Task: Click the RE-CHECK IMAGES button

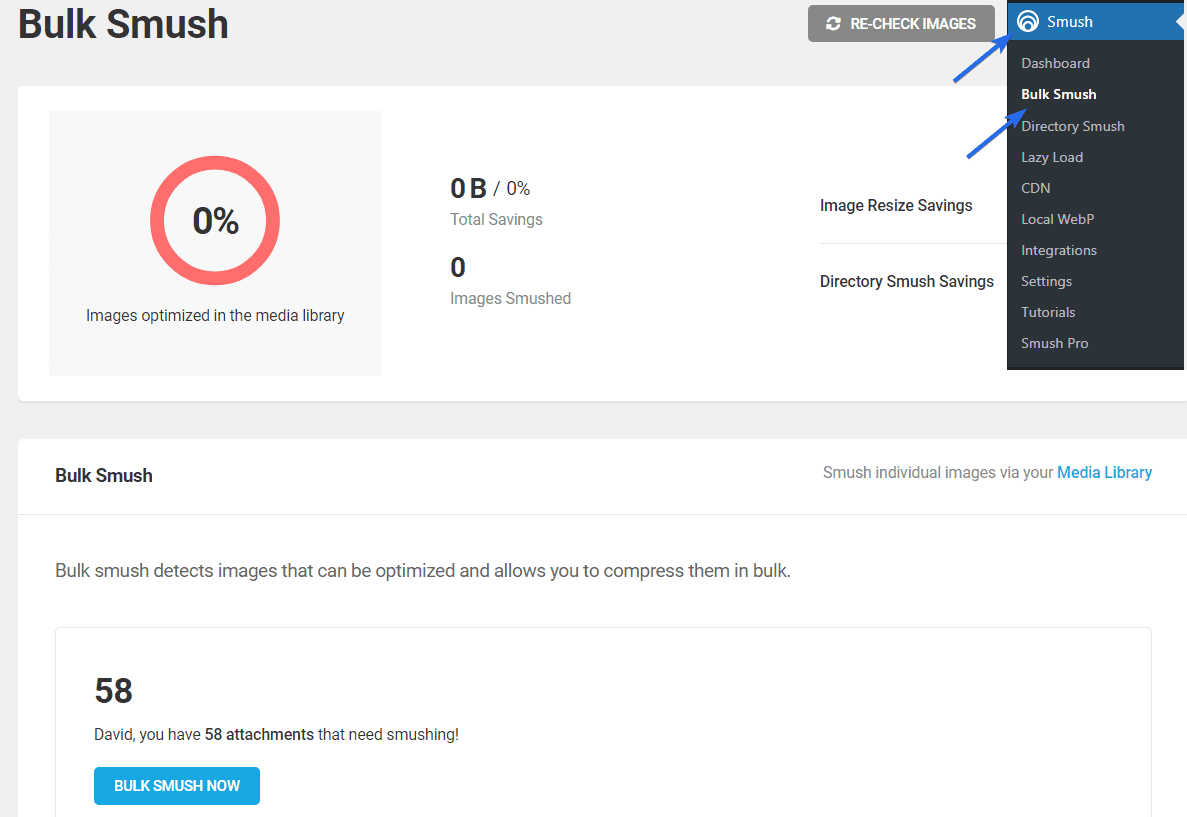Action: click(x=901, y=23)
